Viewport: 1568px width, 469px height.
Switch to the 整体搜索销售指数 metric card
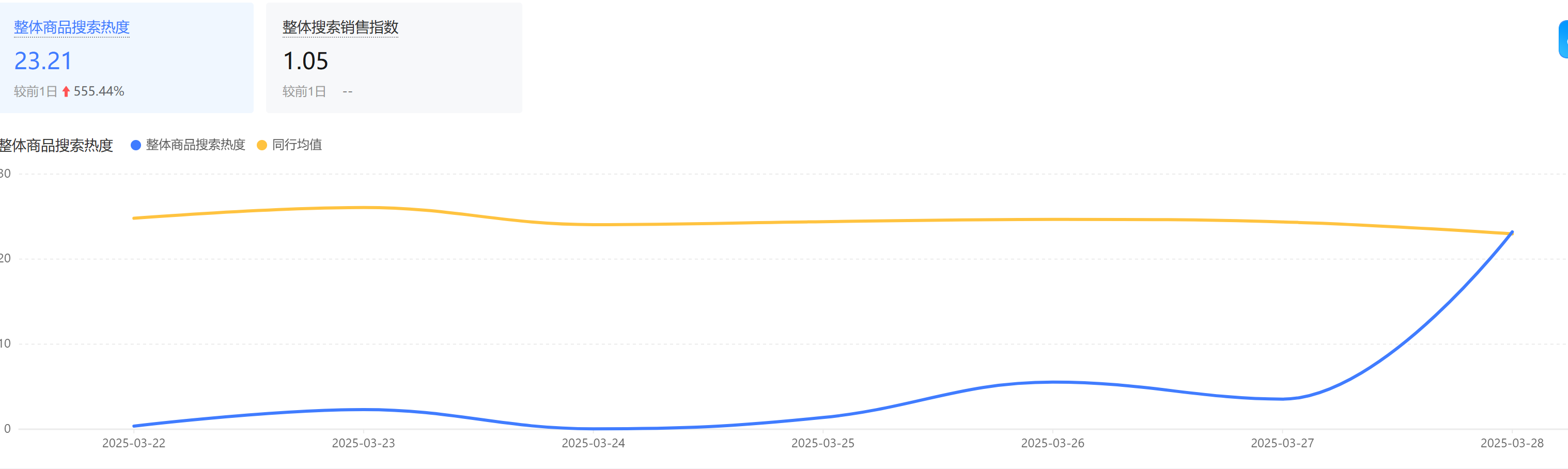[x=340, y=27]
